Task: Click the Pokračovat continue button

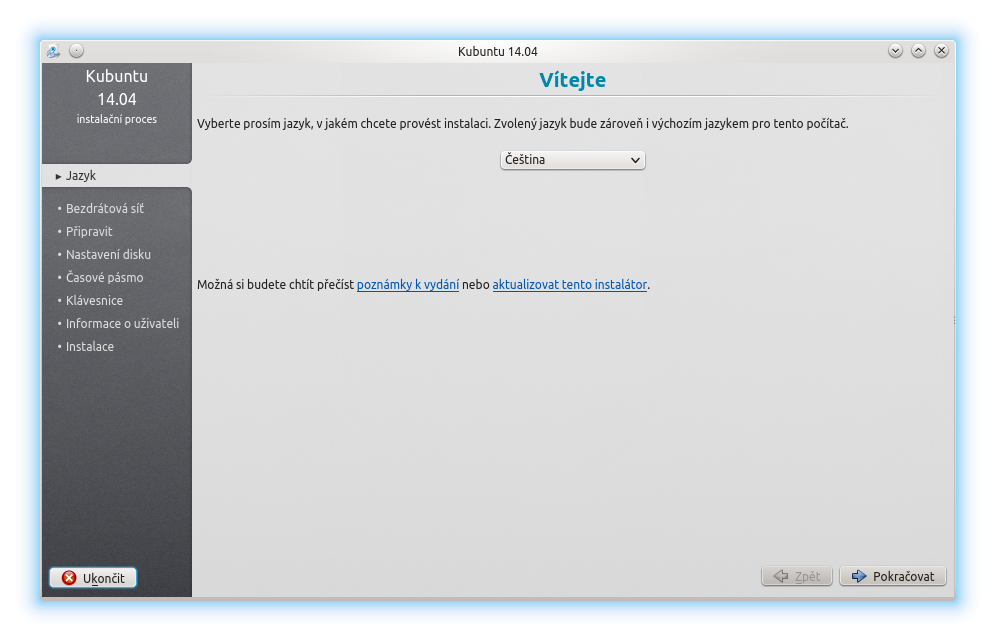Action: click(892, 576)
